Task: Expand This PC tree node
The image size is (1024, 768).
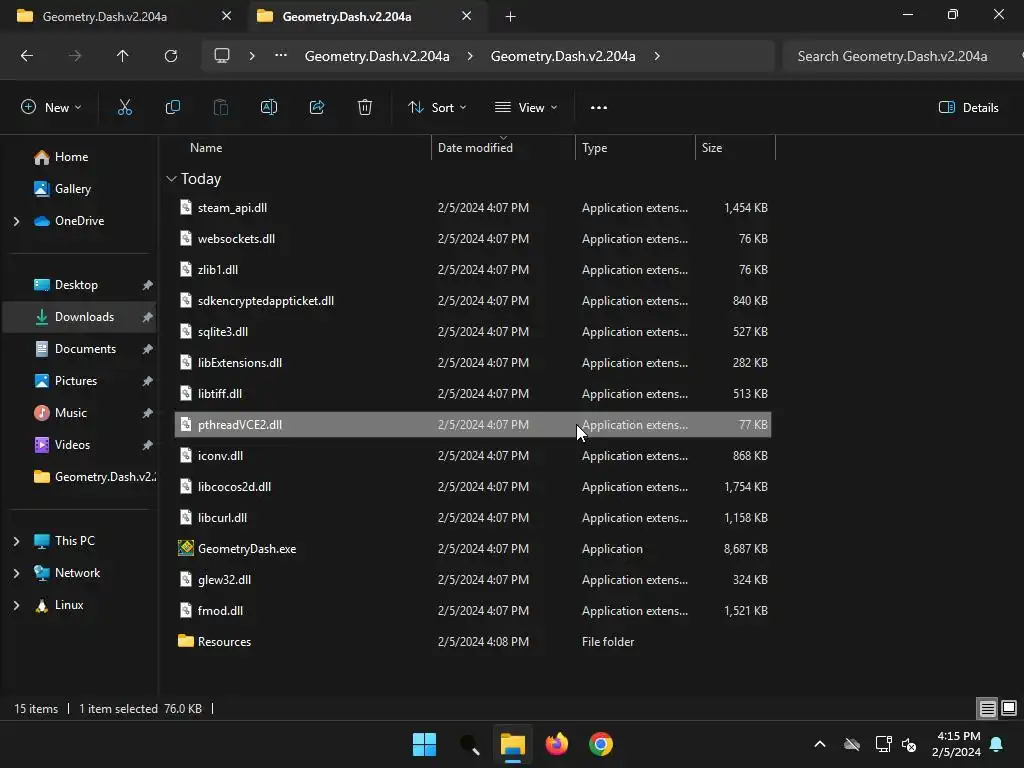Action: tap(16, 541)
